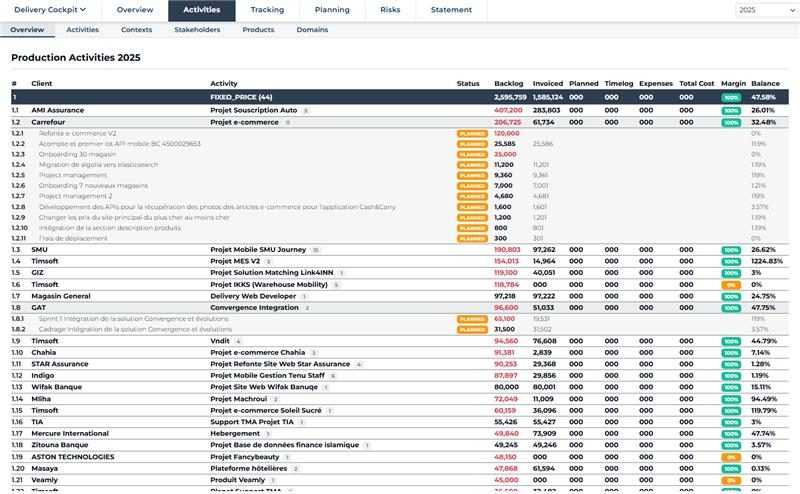Open the Delivery Cockpit dropdown menu
Screen dimensions: 800x494
click(50, 10)
